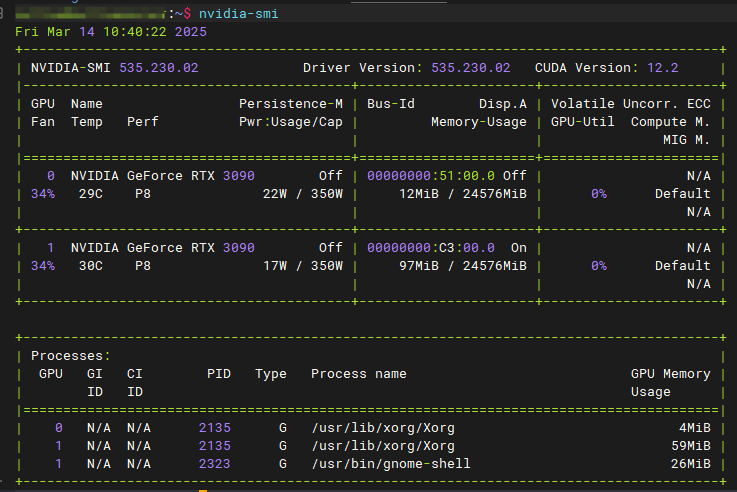Click PID 2323
737x492 pixels.
point(214,464)
